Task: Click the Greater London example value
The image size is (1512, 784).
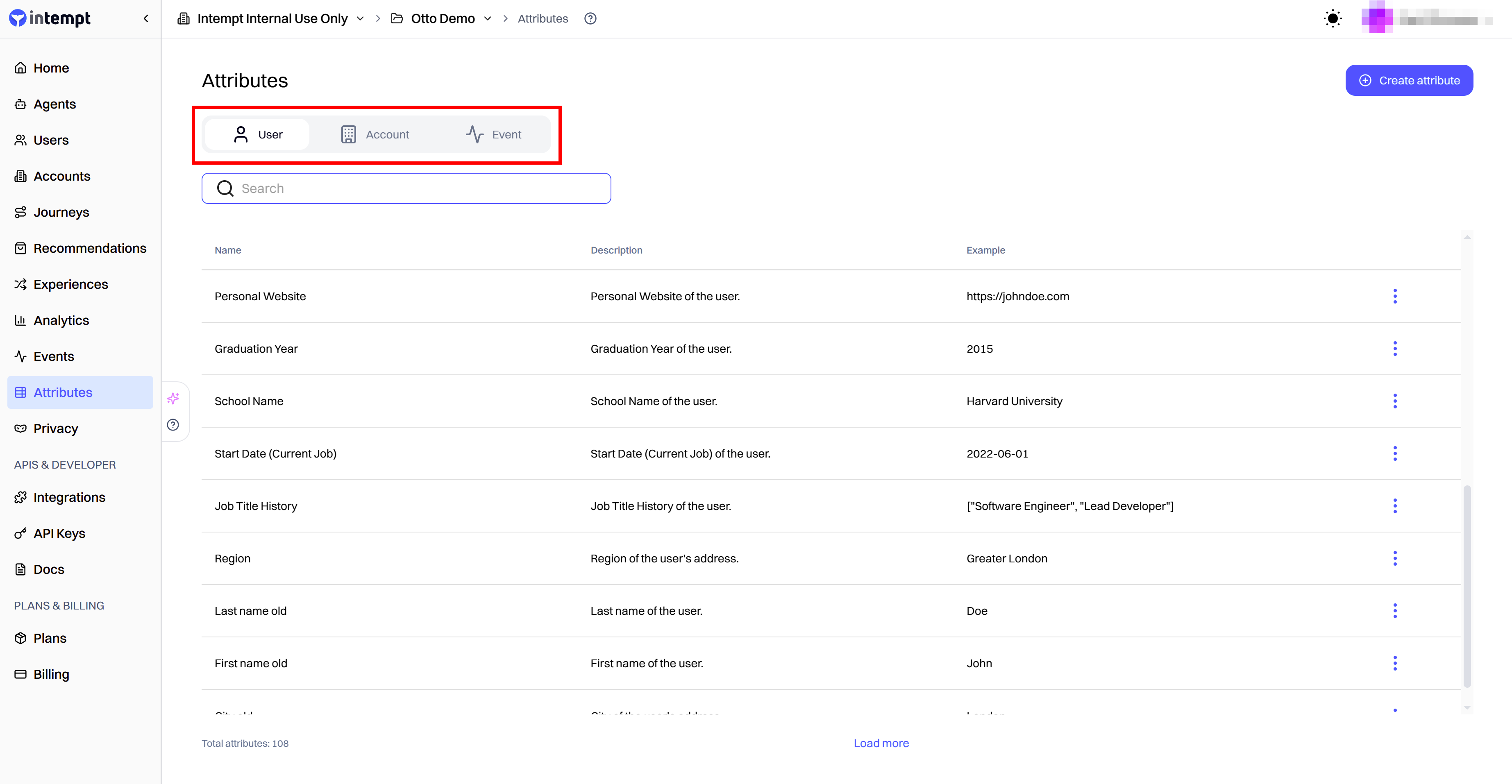Action: [1007, 559]
